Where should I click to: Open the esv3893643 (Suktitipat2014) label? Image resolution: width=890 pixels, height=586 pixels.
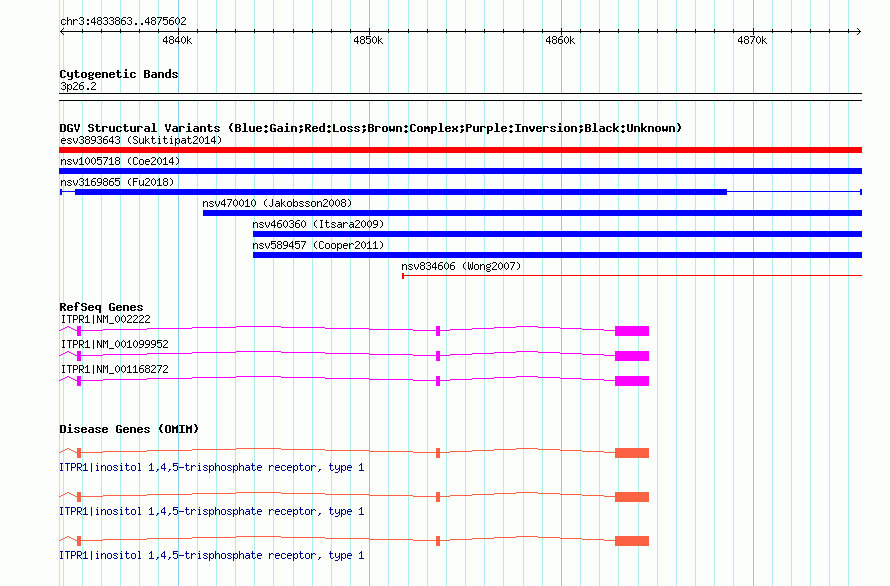click(x=141, y=140)
